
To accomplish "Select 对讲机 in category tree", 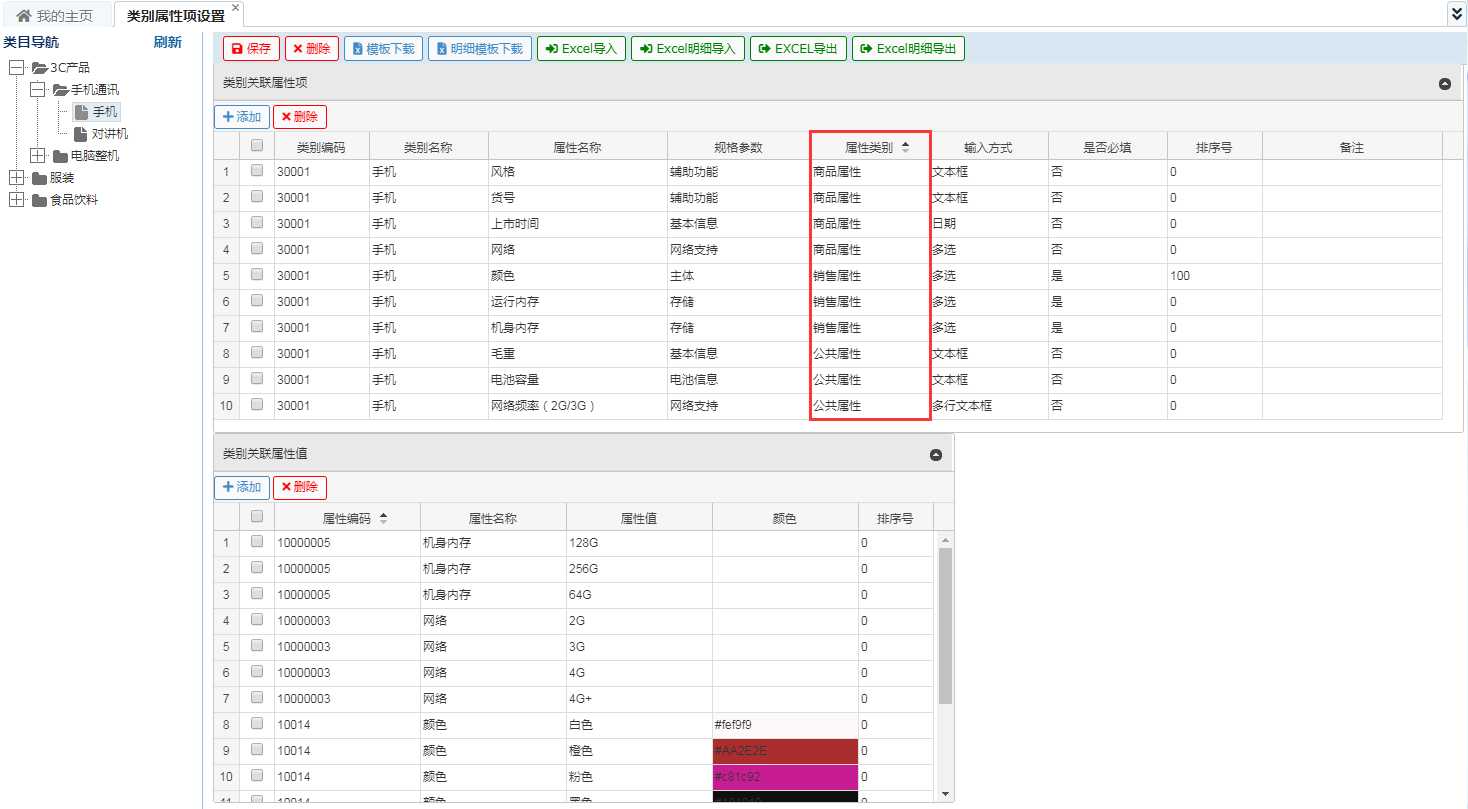I will click(x=110, y=134).
